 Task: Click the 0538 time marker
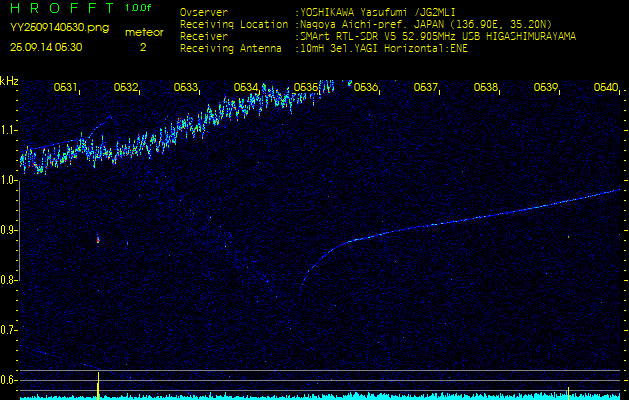pyautogui.click(x=486, y=88)
